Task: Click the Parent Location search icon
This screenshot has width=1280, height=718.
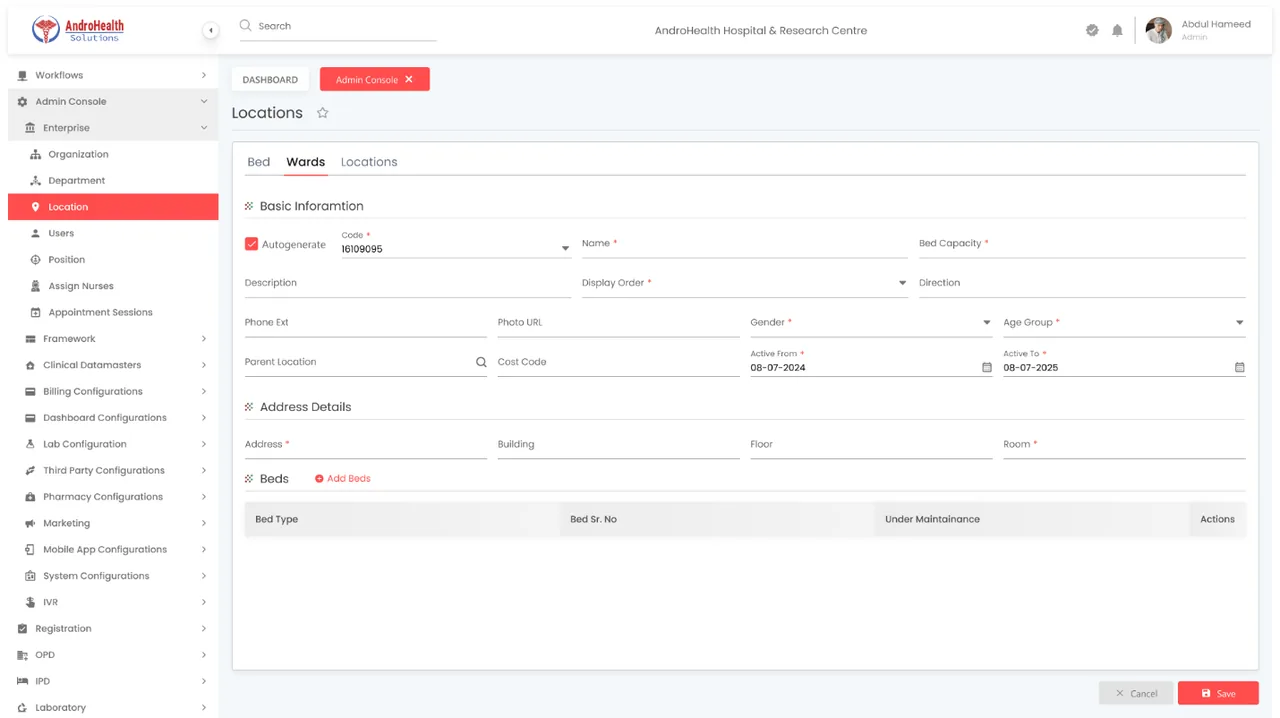Action: tap(481, 362)
